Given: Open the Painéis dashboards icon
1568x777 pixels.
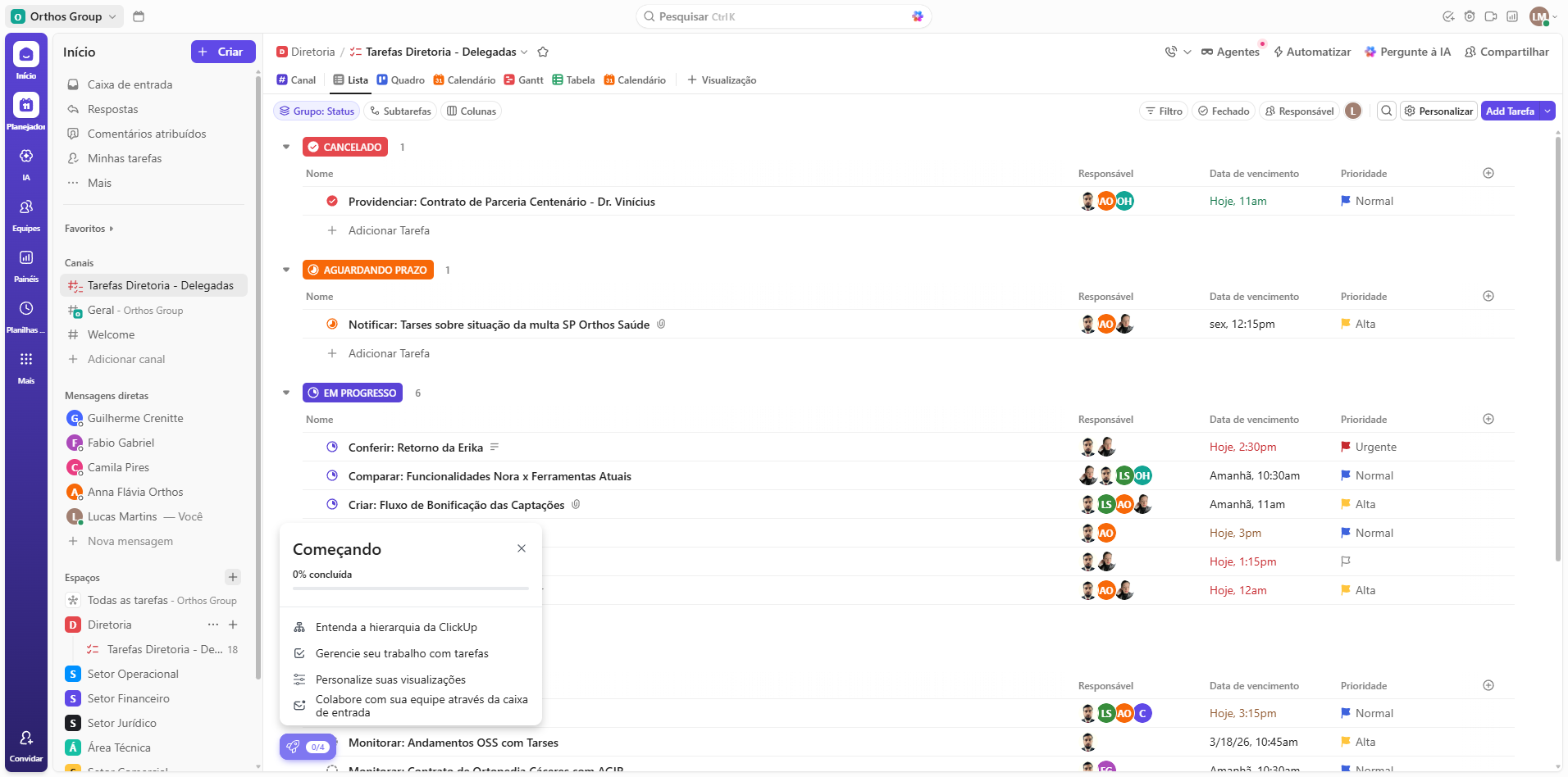Looking at the screenshot, I should [26, 258].
